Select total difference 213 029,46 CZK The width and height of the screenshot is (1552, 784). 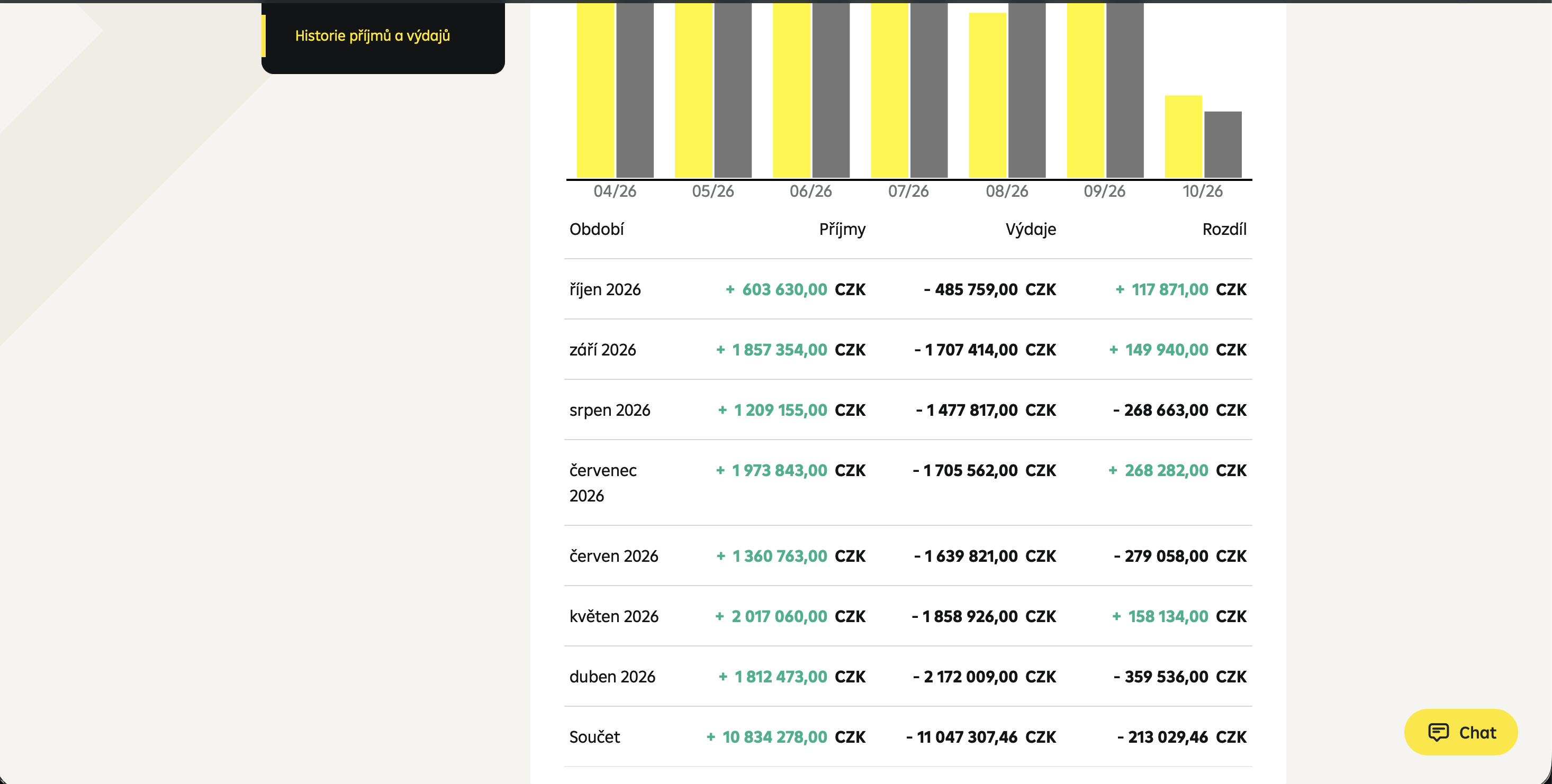tap(1181, 736)
